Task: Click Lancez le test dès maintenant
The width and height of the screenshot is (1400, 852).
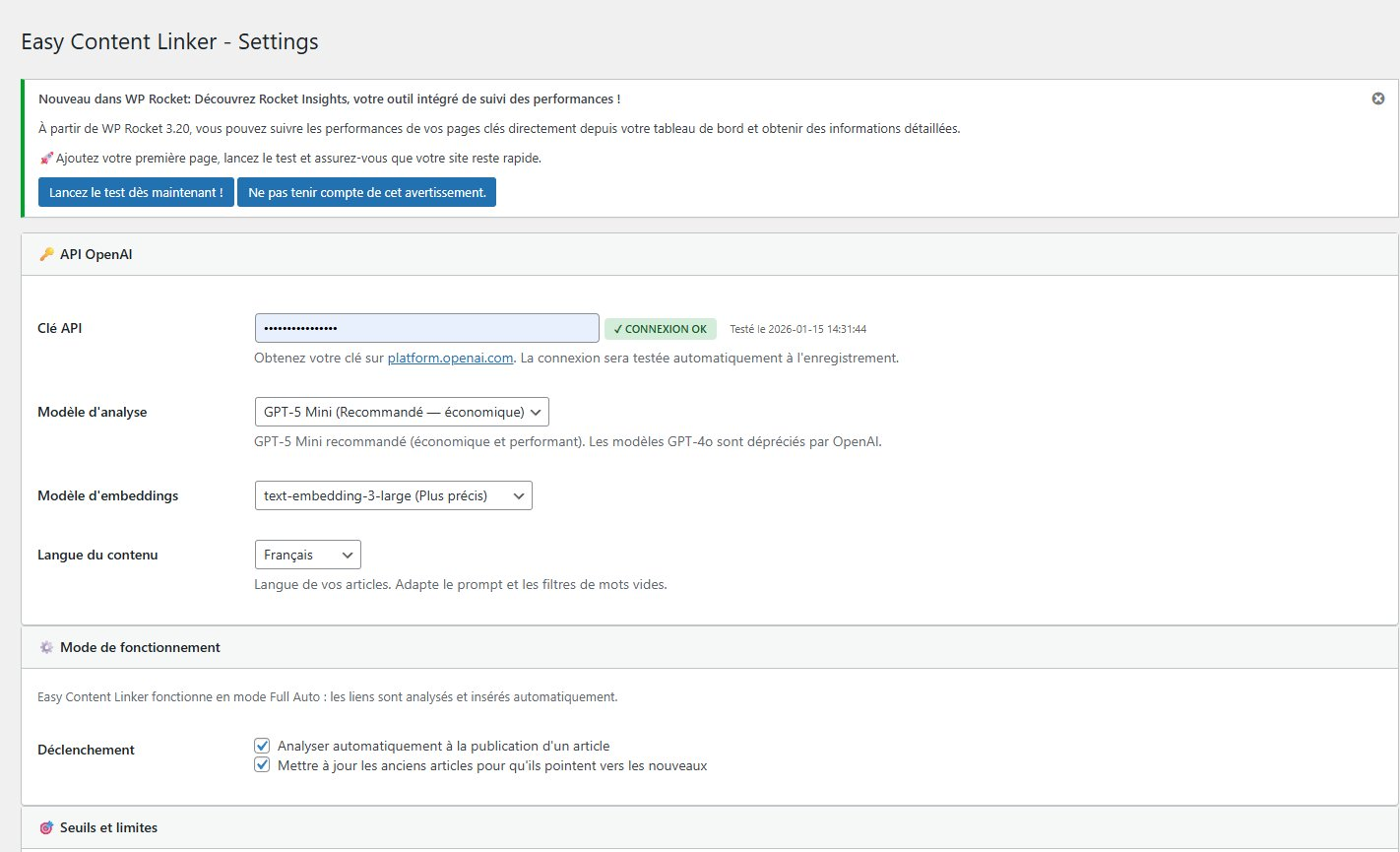Action: coord(135,191)
